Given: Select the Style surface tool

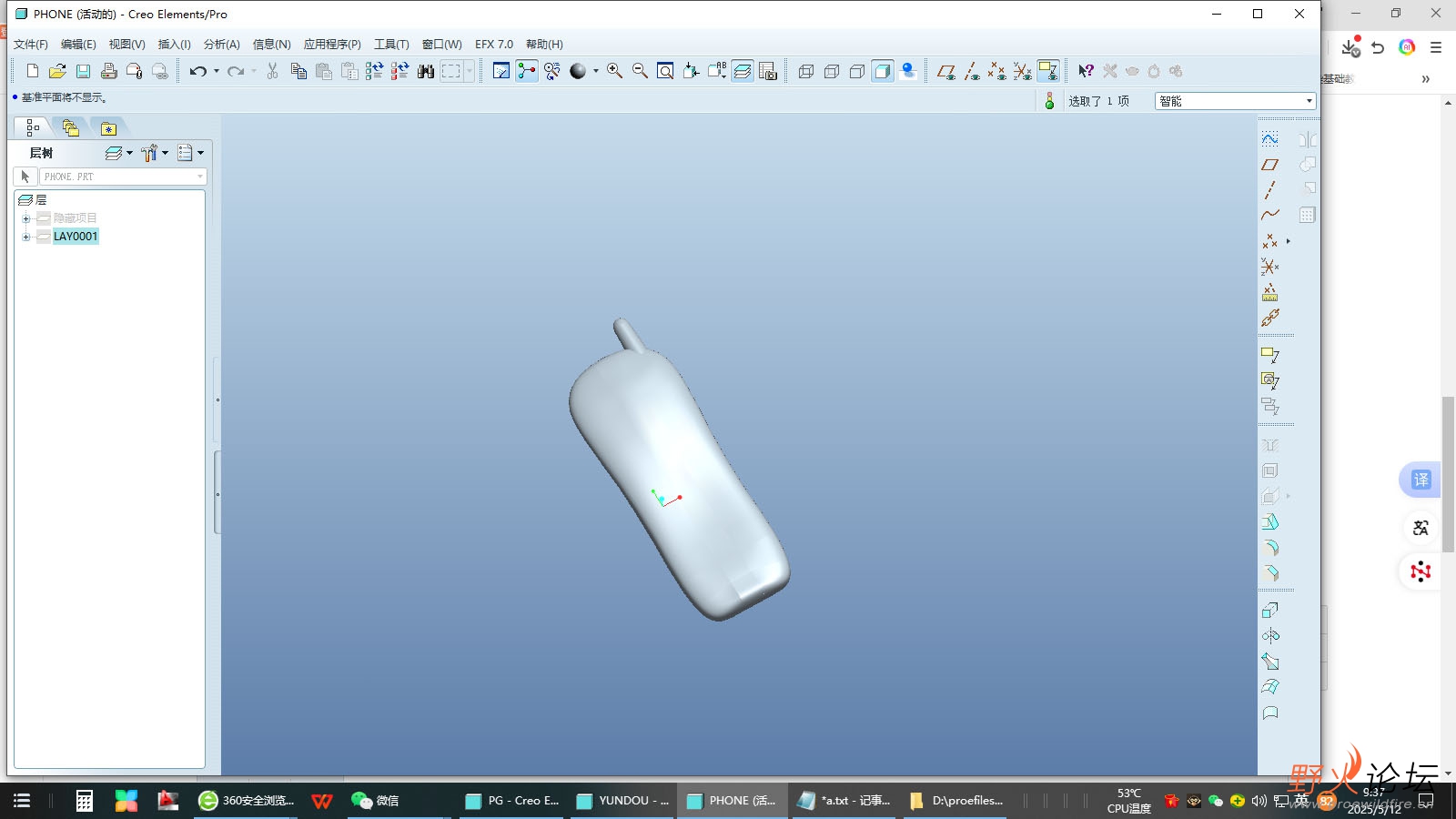Looking at the screenshot, I should (1270, 713).
